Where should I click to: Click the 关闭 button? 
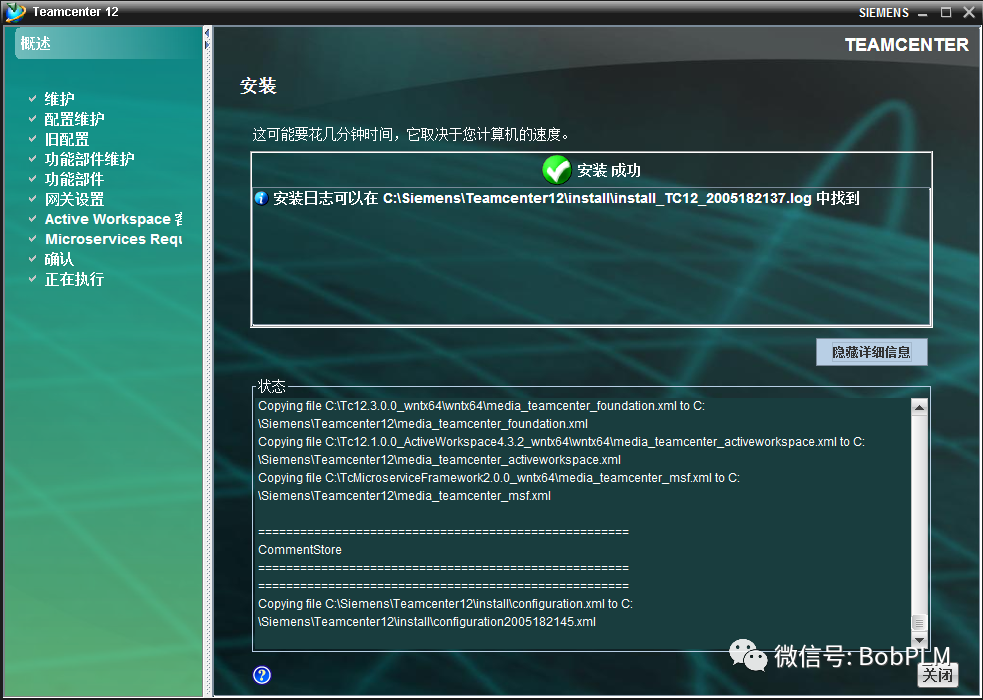click(938, 675)
